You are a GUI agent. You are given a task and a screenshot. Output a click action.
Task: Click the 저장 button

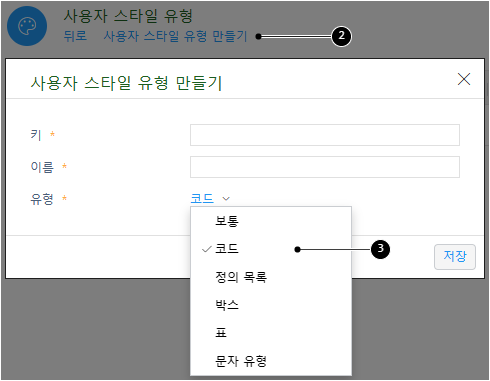point(455,257)
